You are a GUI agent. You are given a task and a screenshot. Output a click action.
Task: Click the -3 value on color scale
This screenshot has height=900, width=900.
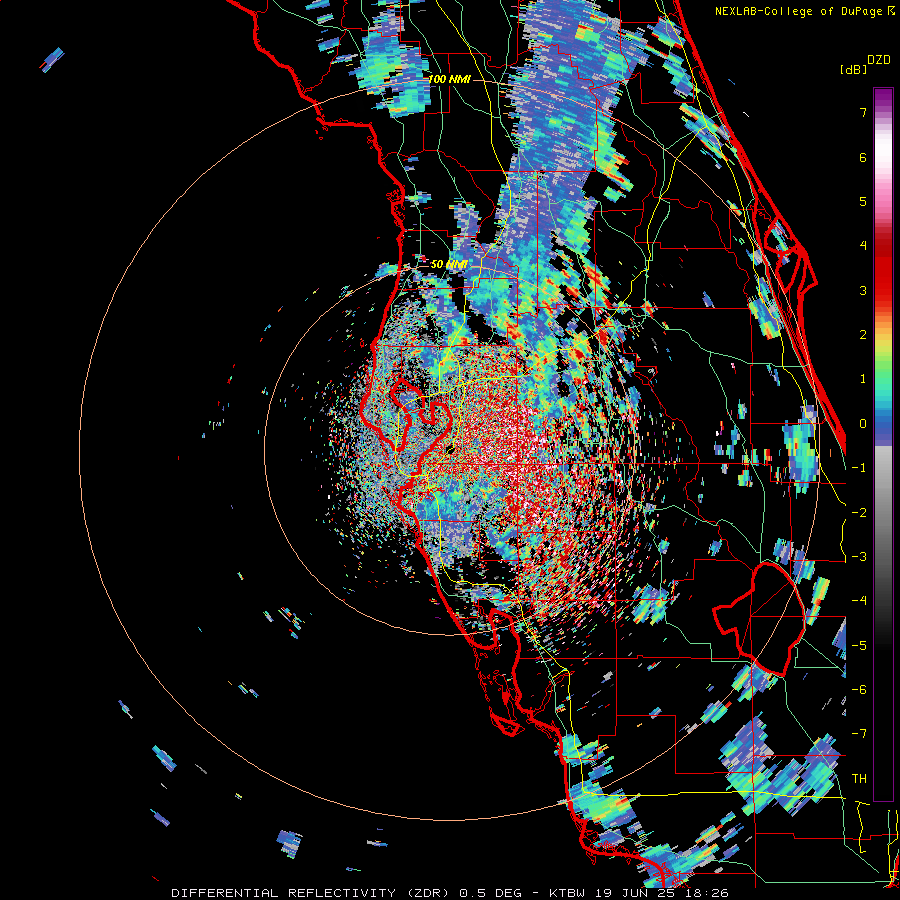click(859, 557)
